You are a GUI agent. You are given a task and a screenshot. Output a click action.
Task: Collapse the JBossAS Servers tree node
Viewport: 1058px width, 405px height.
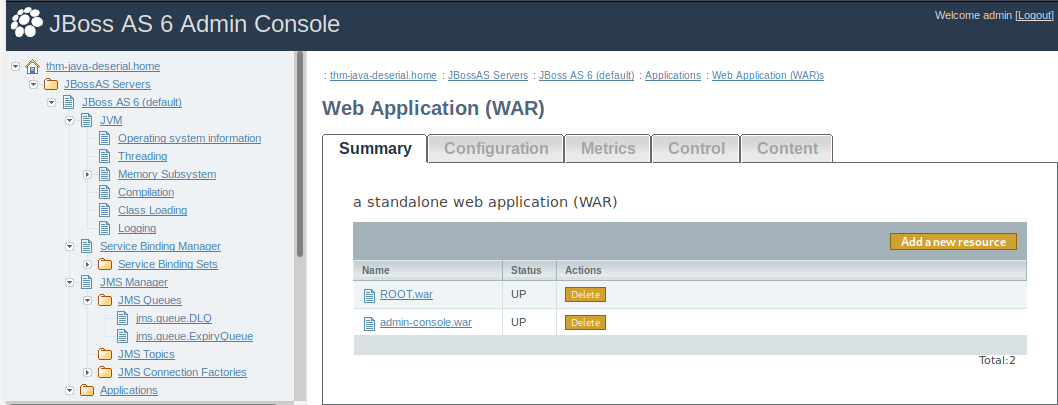point(33,84)
